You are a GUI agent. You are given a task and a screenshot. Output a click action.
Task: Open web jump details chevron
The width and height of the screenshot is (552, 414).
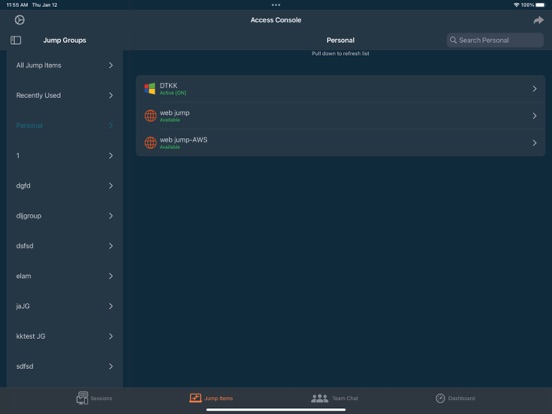pyautogui.click(x=534, y=116)
